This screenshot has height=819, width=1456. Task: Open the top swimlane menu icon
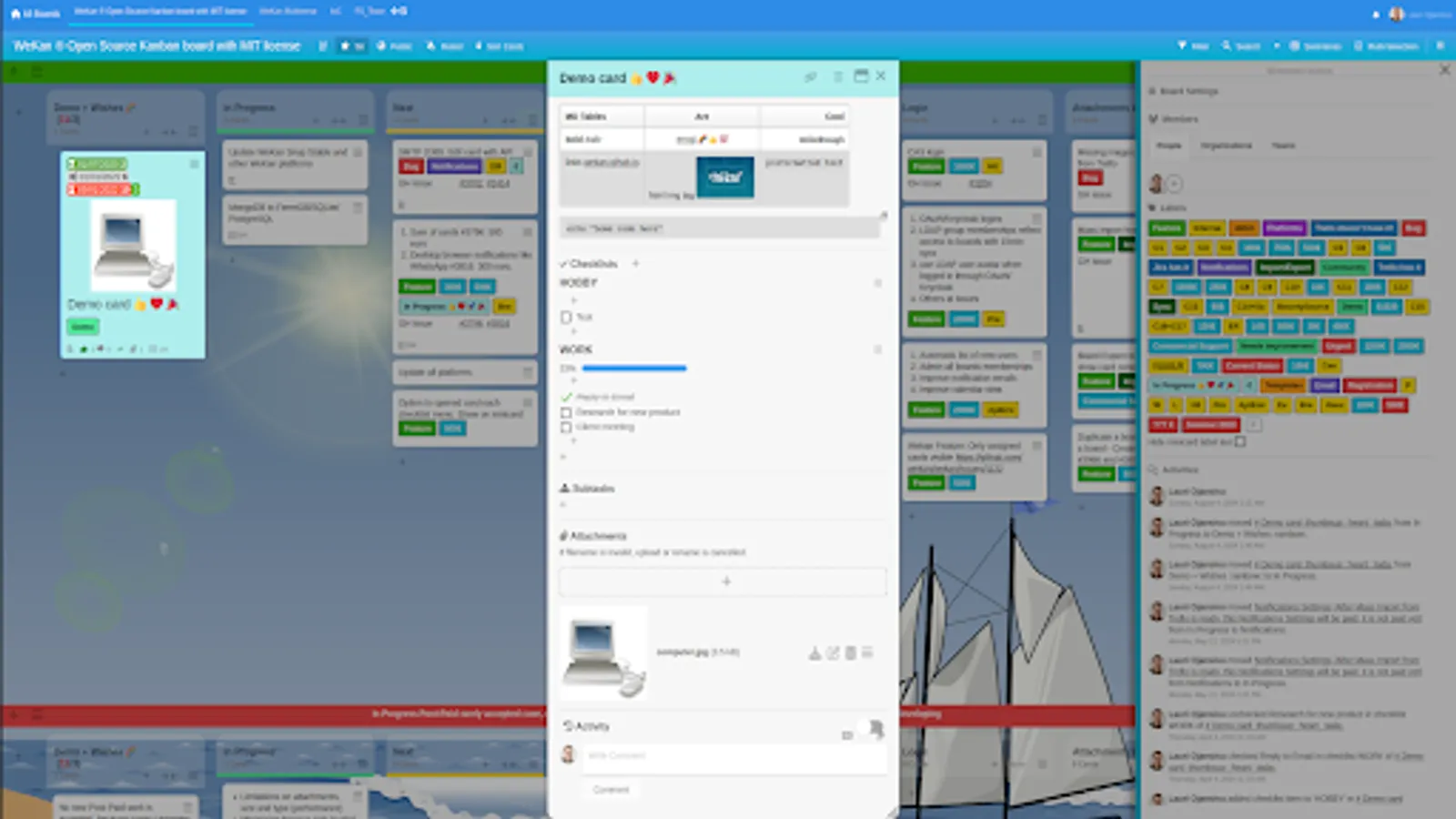click(x=37, y=71)
